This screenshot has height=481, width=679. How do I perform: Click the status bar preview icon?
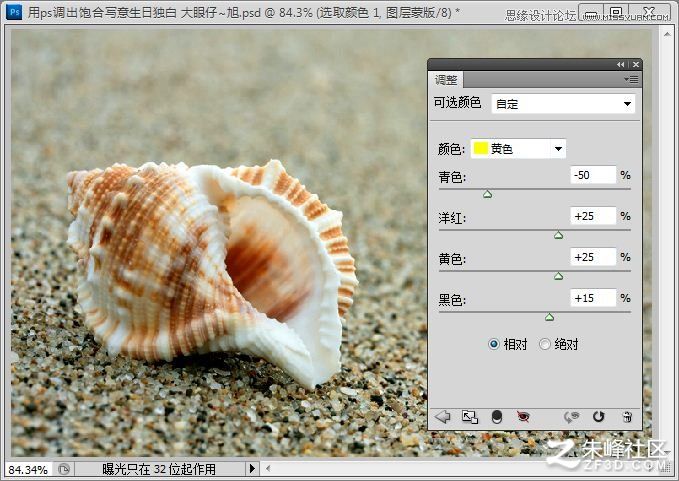pos(64,469)
